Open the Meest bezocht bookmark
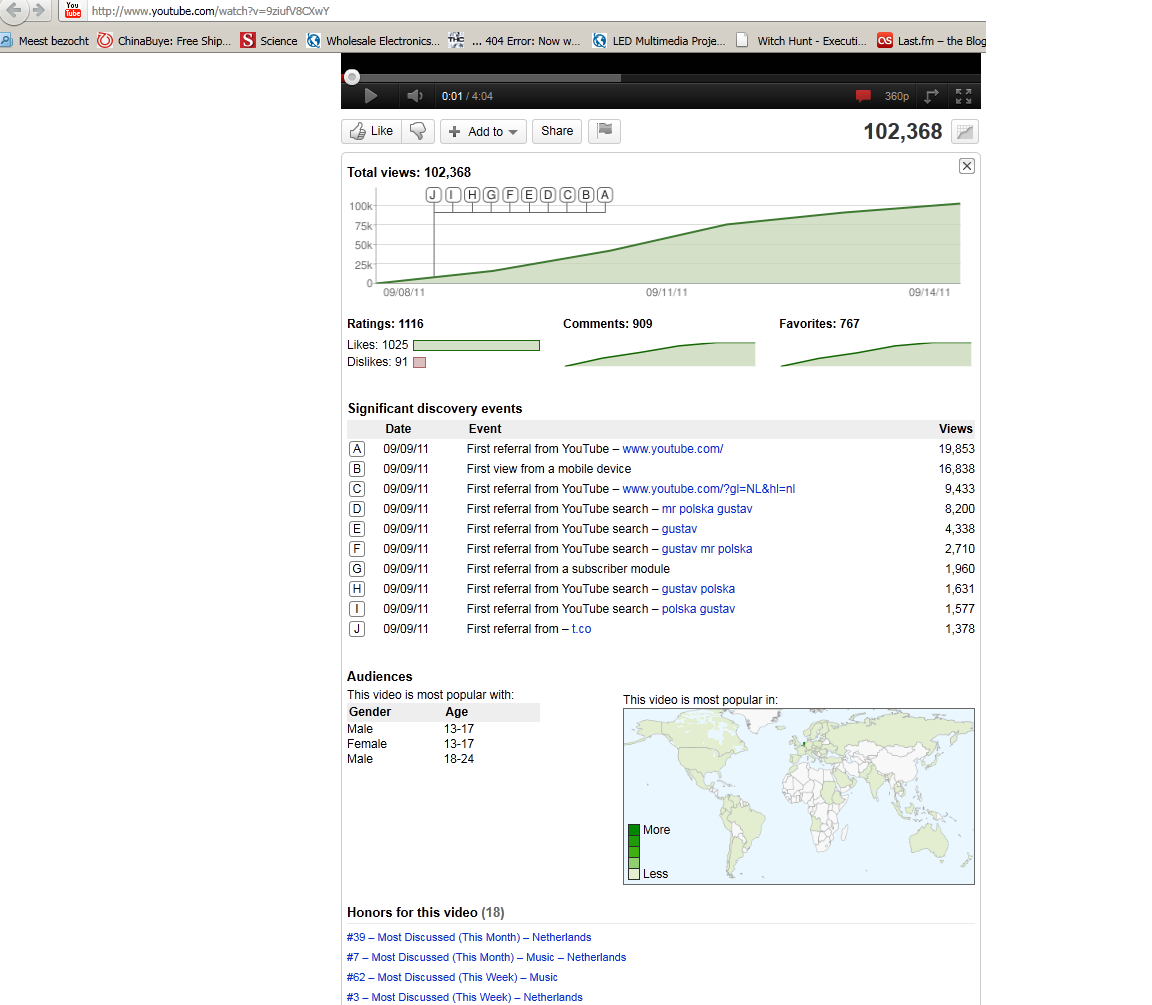Screen dimensions: 1152x1005 [x=45, y=41]
